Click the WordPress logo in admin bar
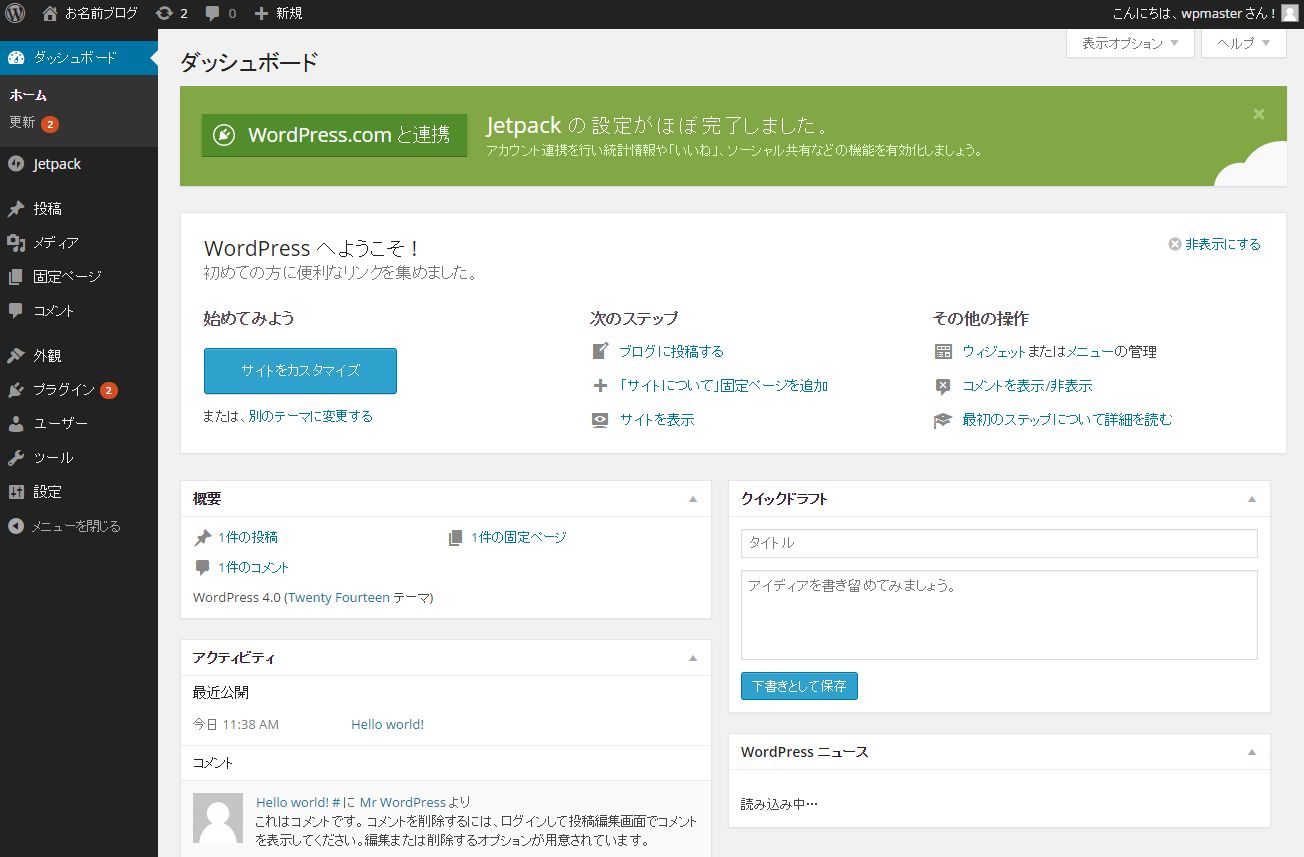This screenshot has height=857, width=1304. pyautogui.click(x=14, y=14)
